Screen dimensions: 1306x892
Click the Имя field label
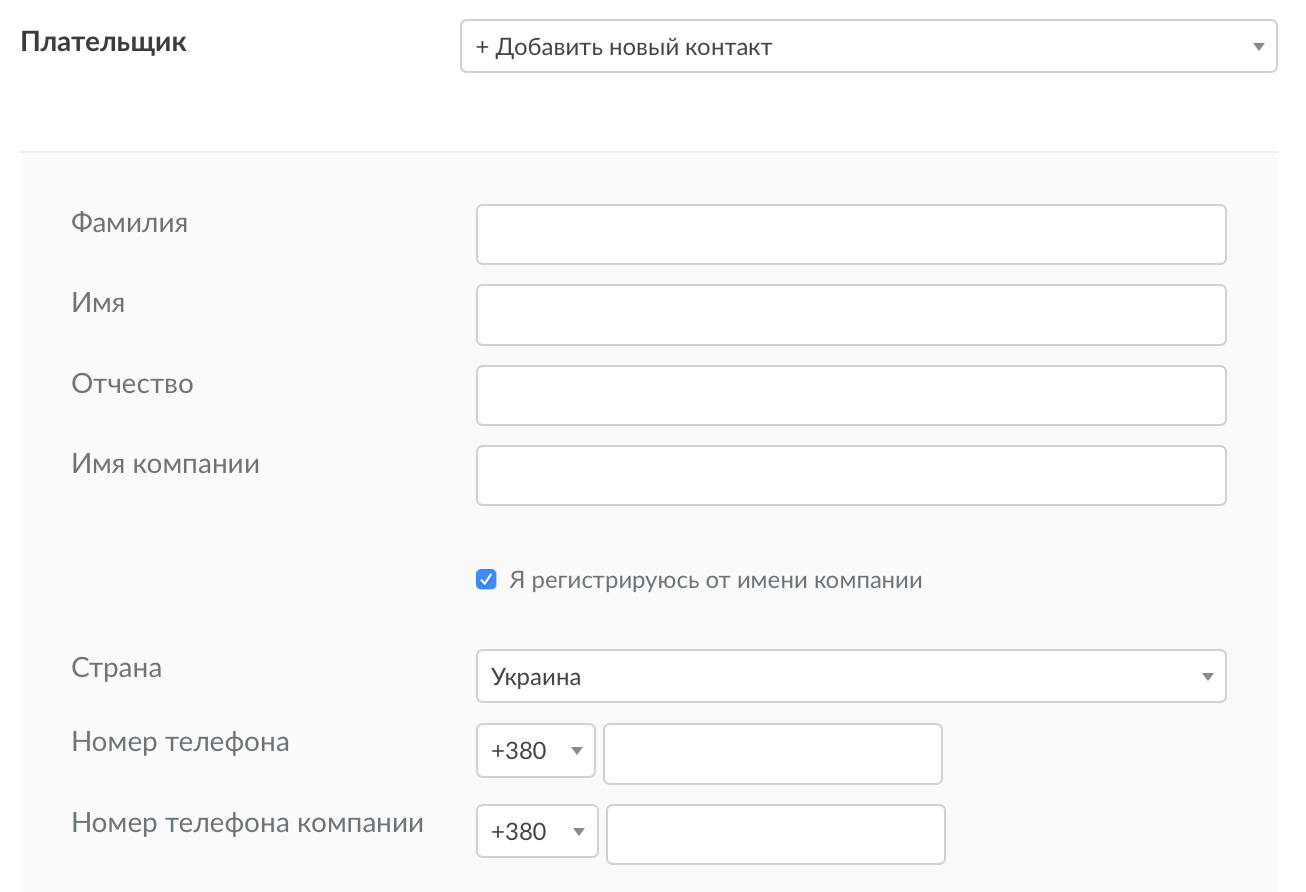98,302
